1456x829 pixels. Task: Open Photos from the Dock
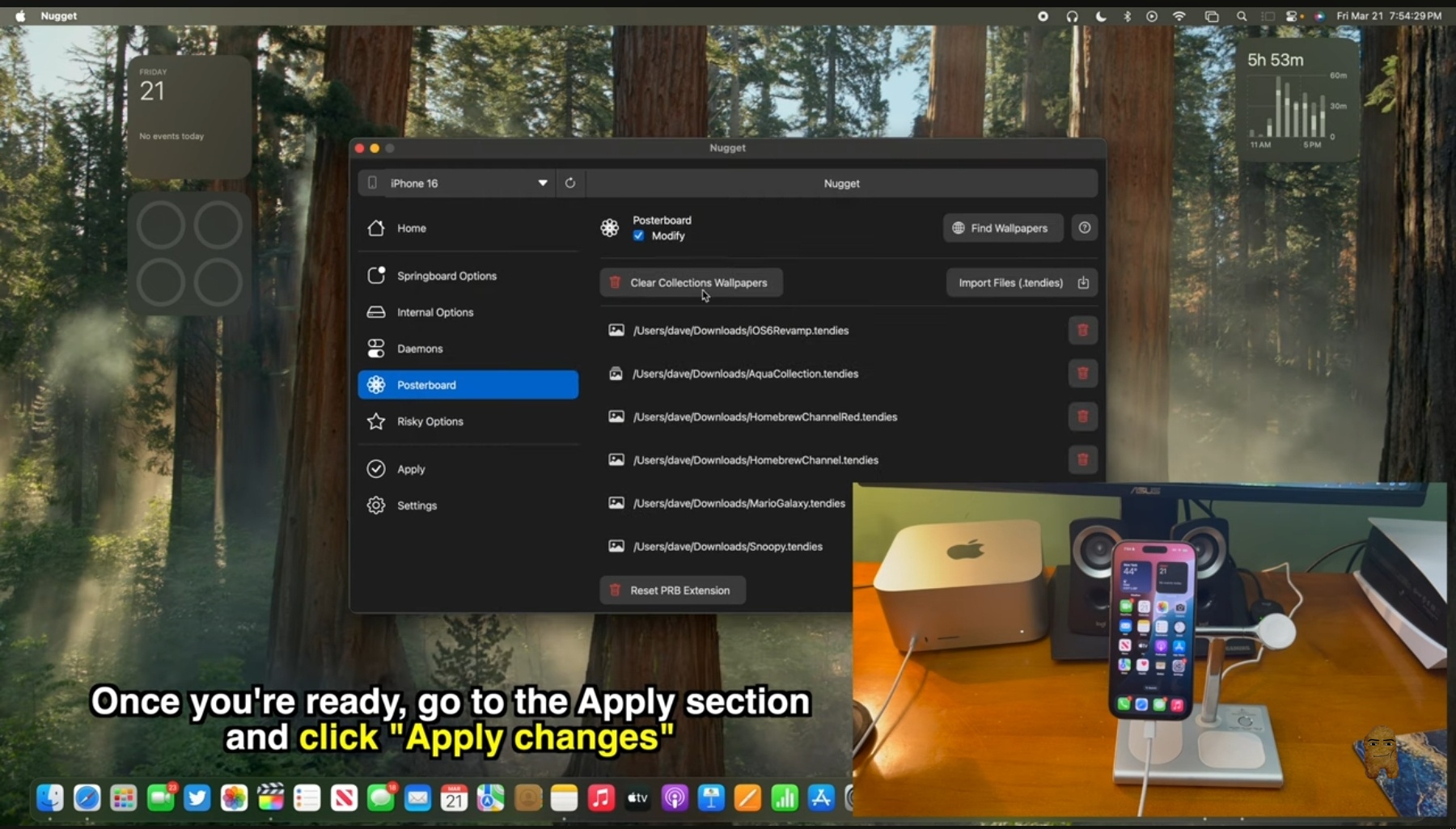pyautogui.click(x=234, y=798)
